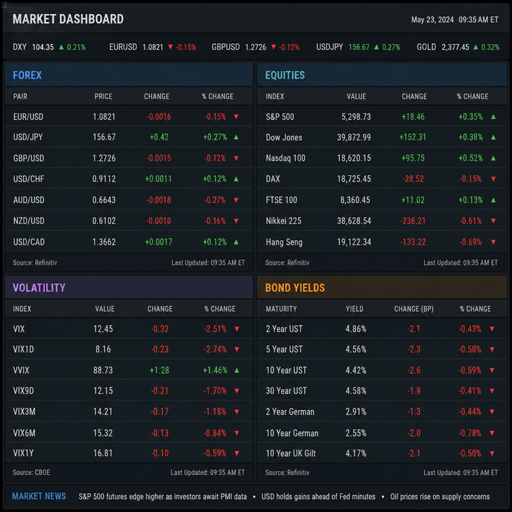Image resolution: width=512 pixels, height=512 pixels.
Task: Click the down arrow in Hang Seng row
Action: pos(493,242)
